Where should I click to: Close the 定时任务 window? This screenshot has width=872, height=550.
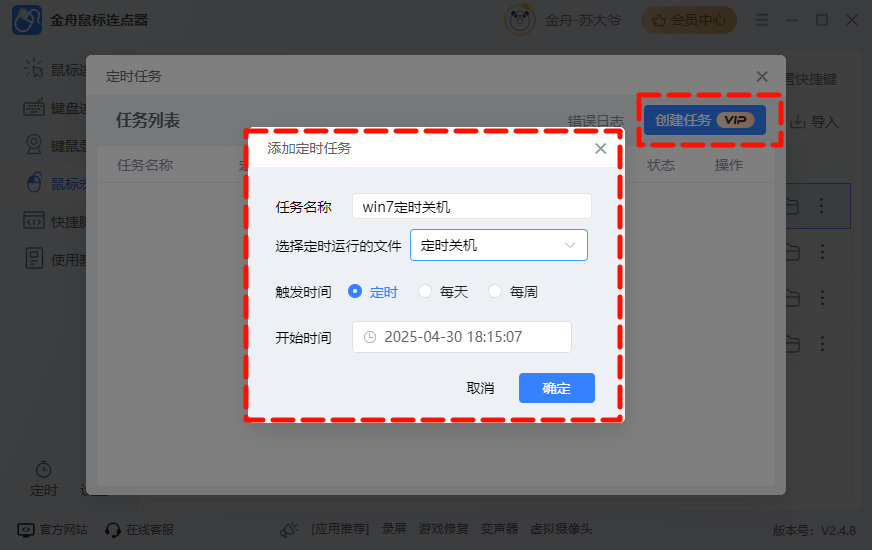(x=762, y=76)
